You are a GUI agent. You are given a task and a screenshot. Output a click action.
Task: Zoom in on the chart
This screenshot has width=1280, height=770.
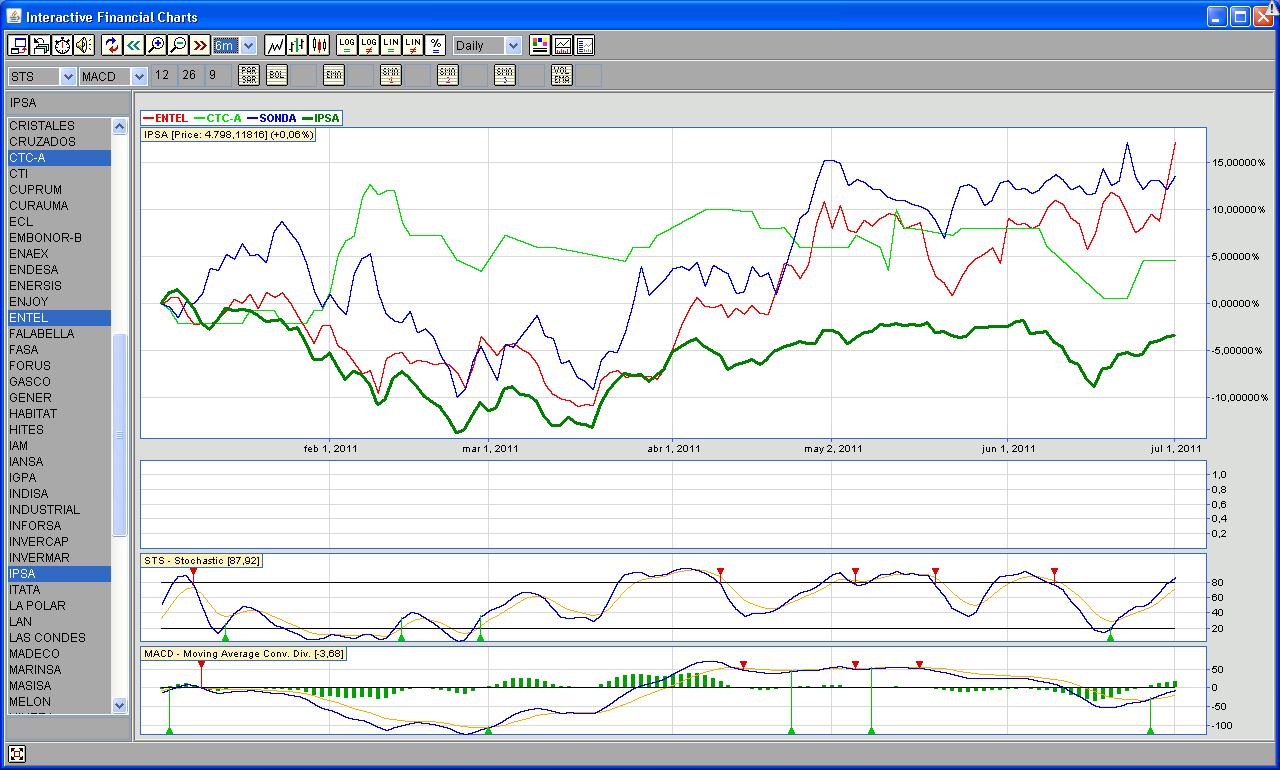(x=155, y=45)
